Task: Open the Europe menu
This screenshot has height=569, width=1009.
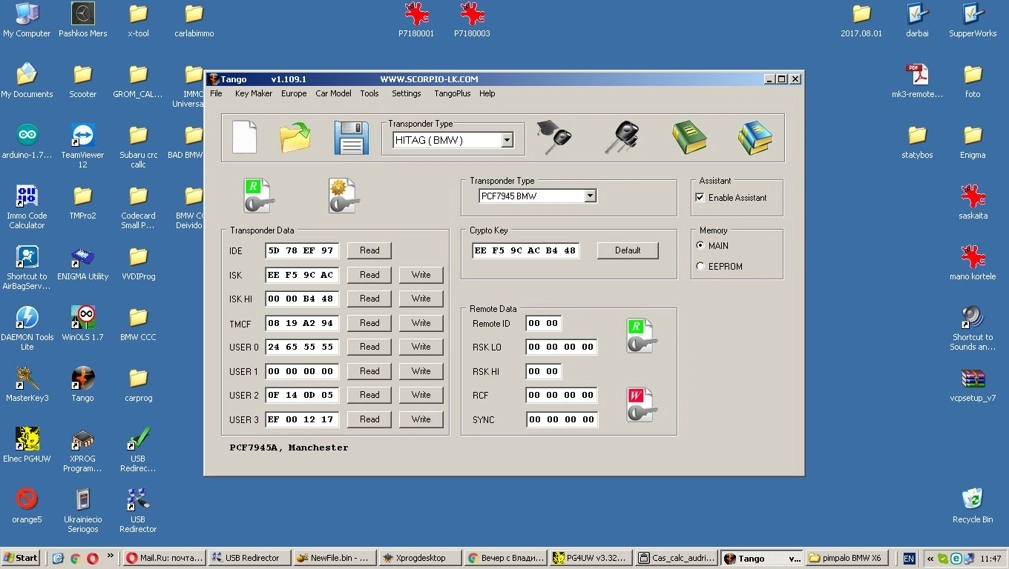Action: pyautogui.click(x=293, y=93)
